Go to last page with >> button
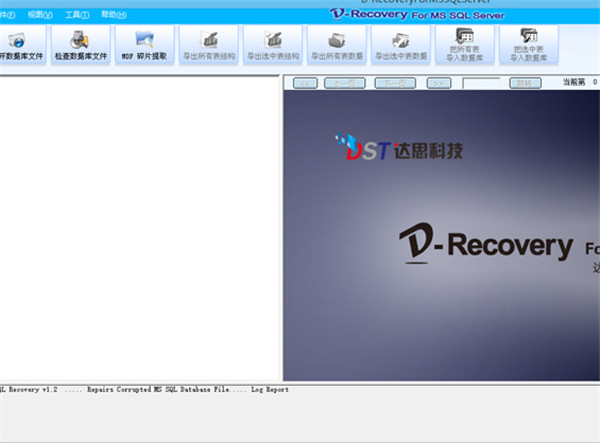The image size is (600, 443). (x=439, y=83)
